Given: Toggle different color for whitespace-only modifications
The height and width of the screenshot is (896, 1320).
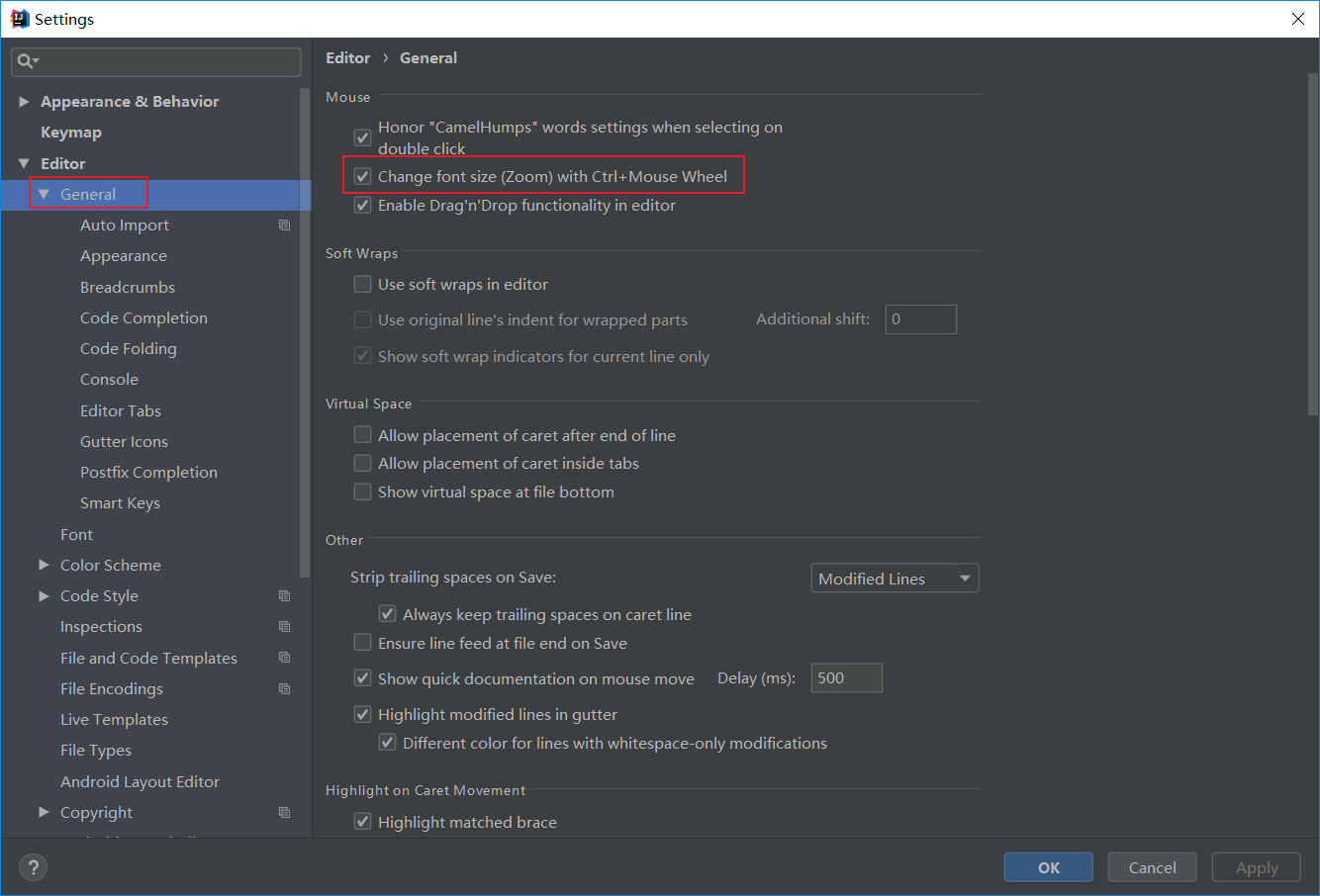Looking at the screenshot, I should 388,743.
